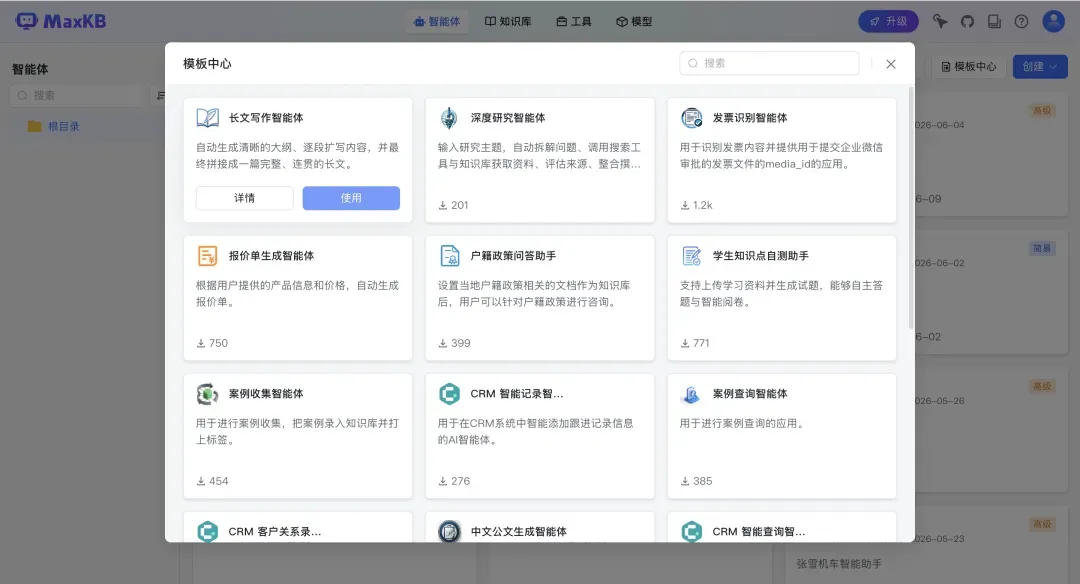Viewport: 1080px width, 584px height.
Task: Select the 案例查询智能体 card title
Action: click(749, 394)
